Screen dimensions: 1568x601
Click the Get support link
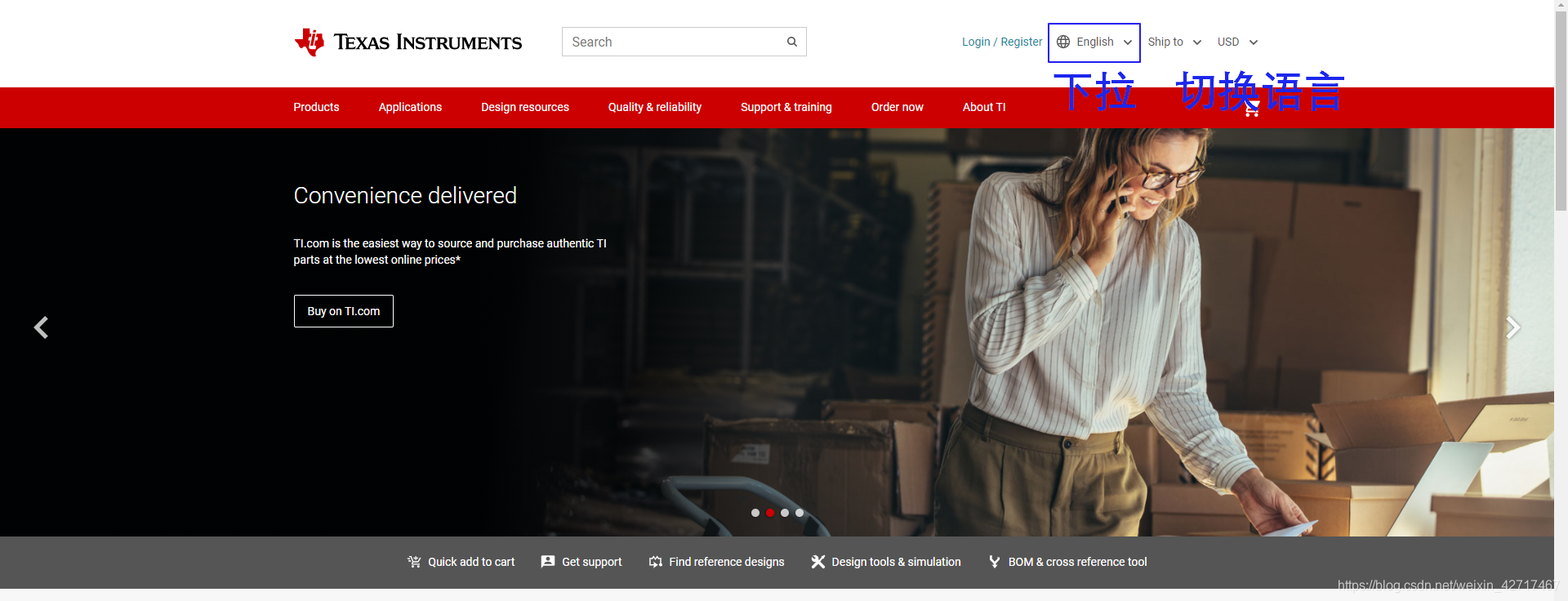[592, 562]
